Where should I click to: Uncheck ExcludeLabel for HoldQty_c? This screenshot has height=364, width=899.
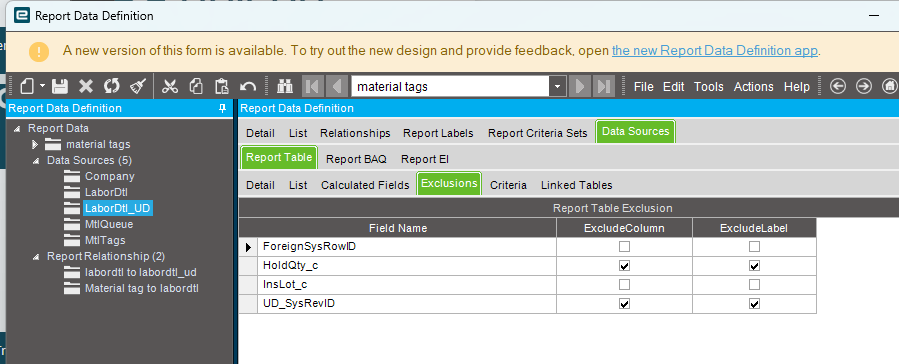755,266
